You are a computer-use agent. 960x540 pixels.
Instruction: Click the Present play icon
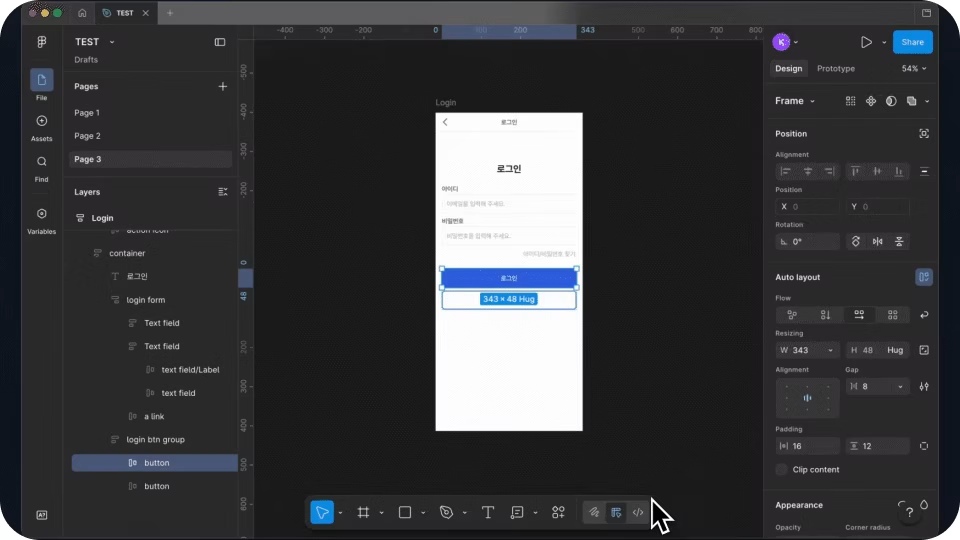coord(866,42)
